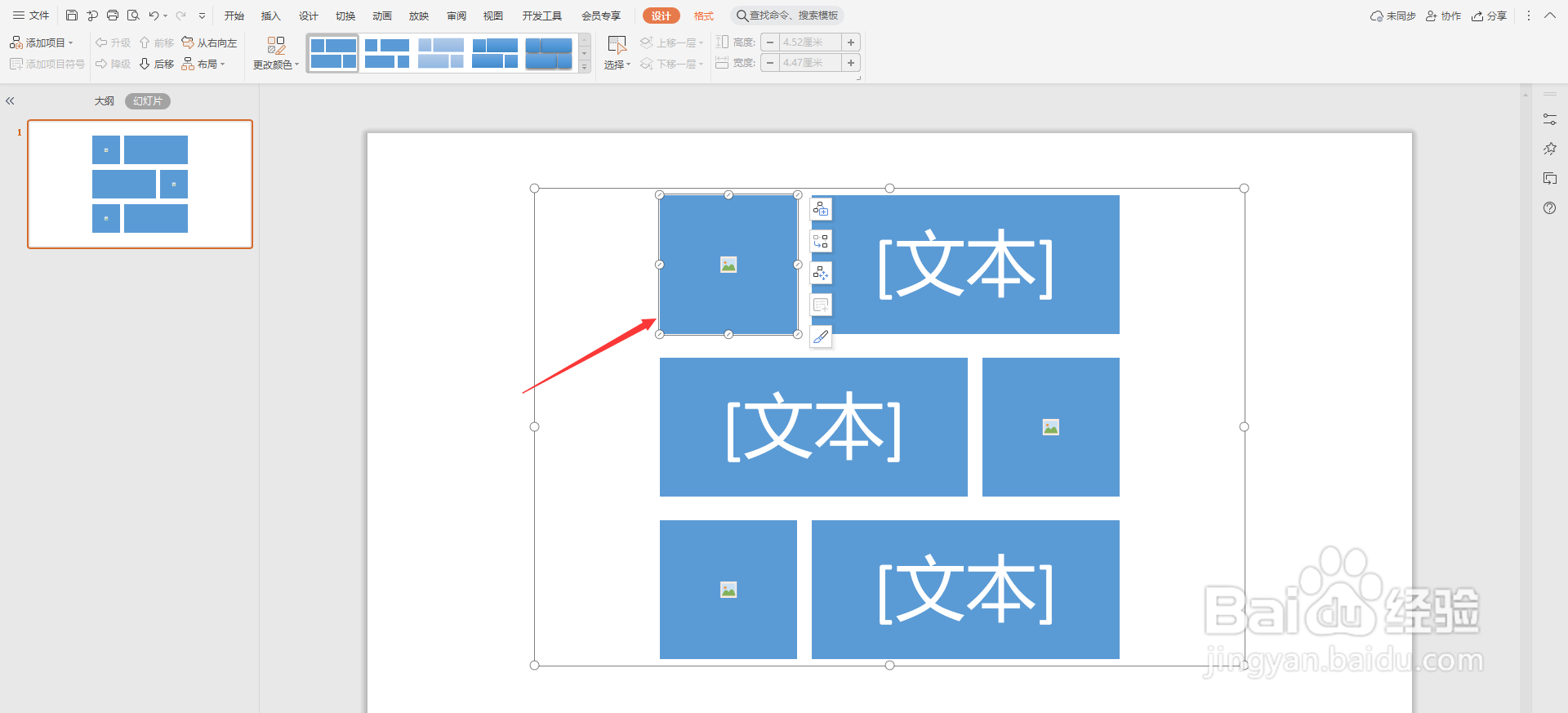Click the 分享 share button
This screenshot has width=1568, height=713.
coord(1489,16)
